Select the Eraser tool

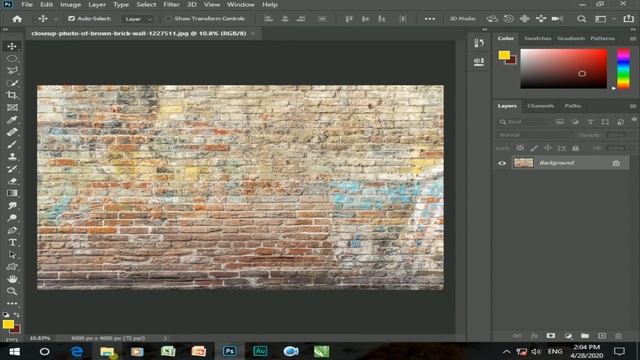pos(12,181)
